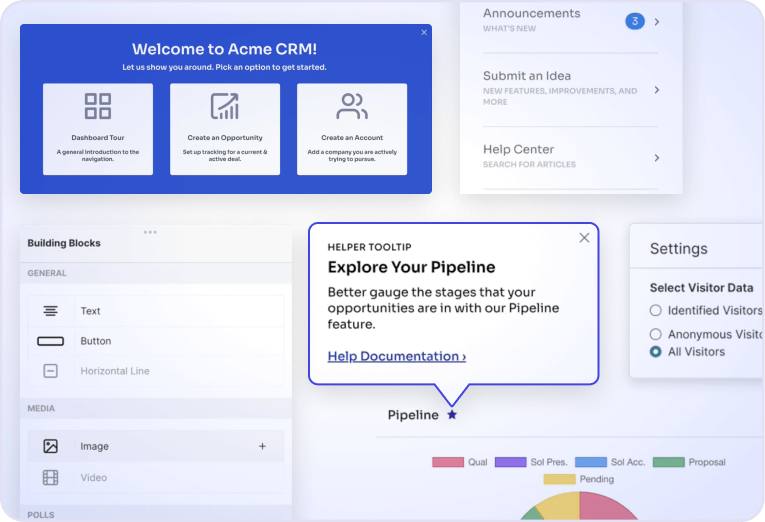Select the Image building block row

[156, 446]
